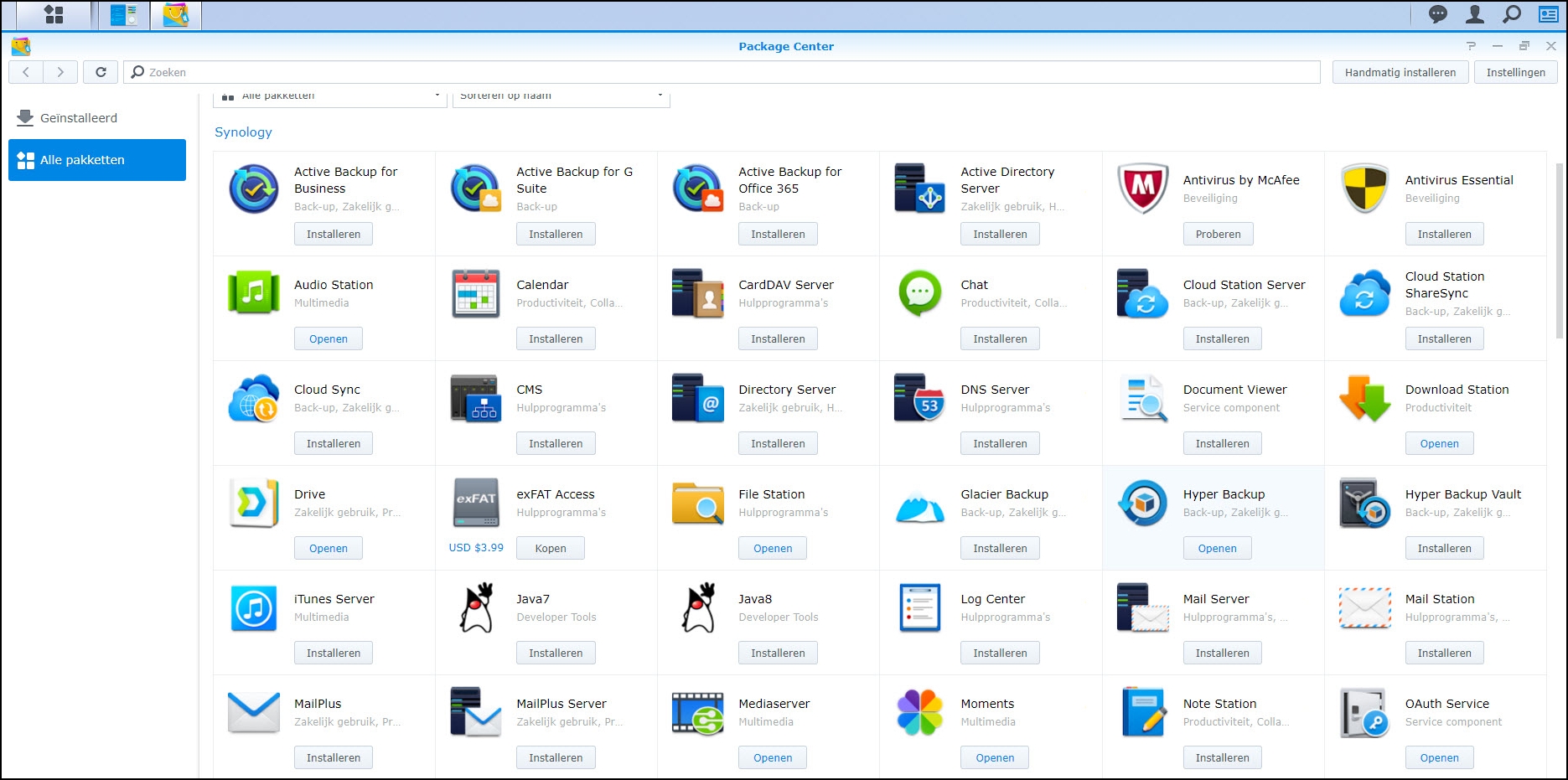The width and height of the screenshot is (1568, 780).
Task: Click the Log Center package icon
Action: pos(920,607)
